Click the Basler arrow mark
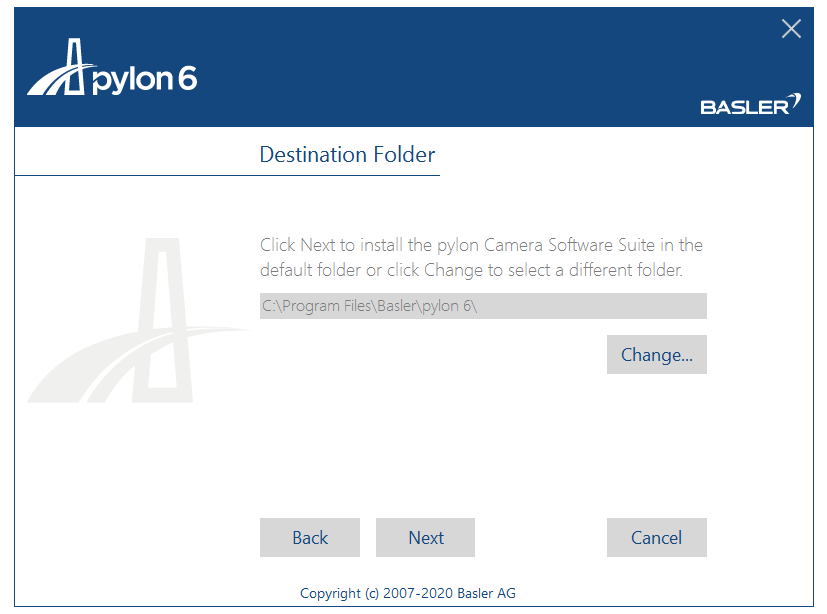 click(792, 98)
